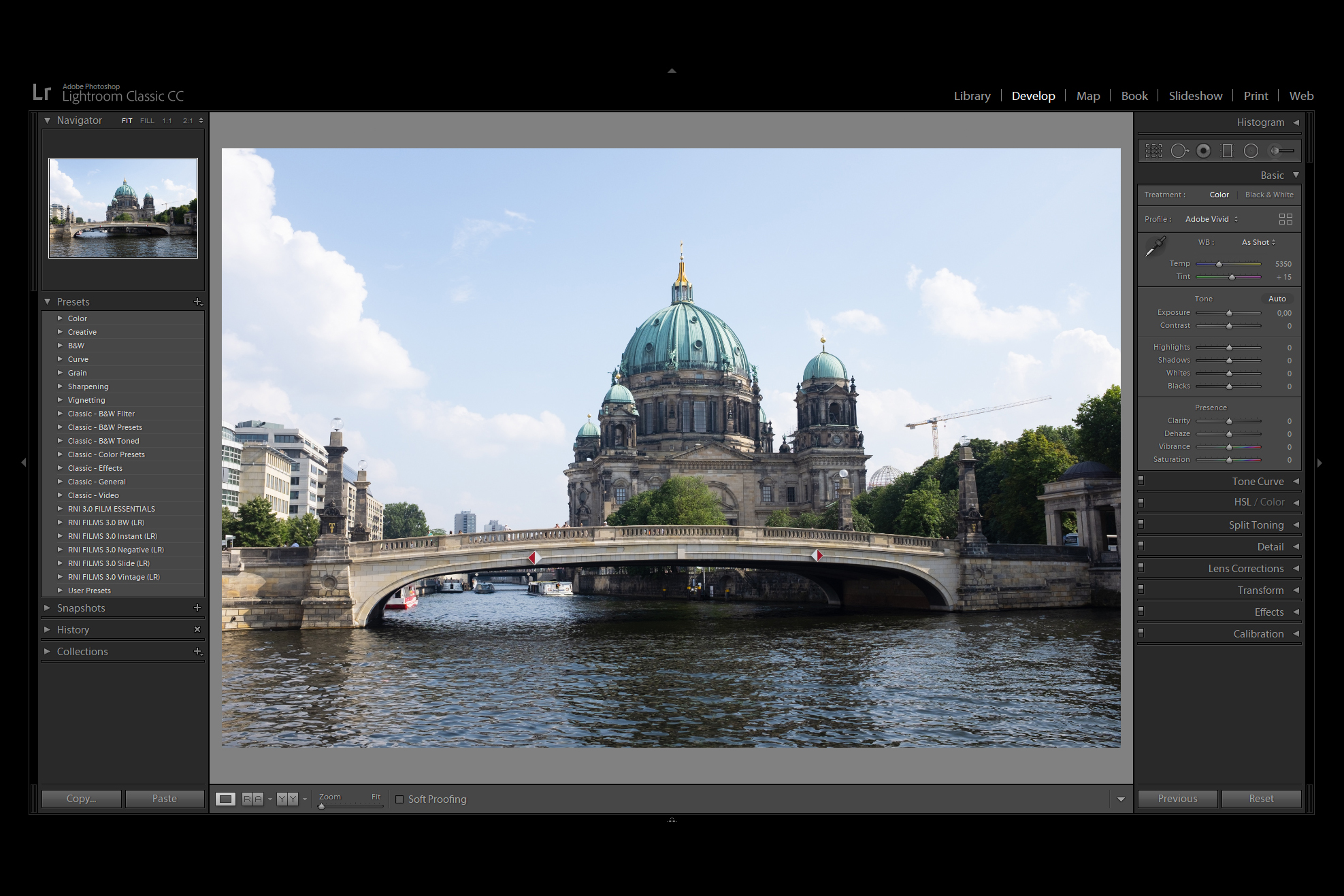This screenshot has height=896, width=1344.
Task: Switch treatment to Black & White
Action: 1268,195
